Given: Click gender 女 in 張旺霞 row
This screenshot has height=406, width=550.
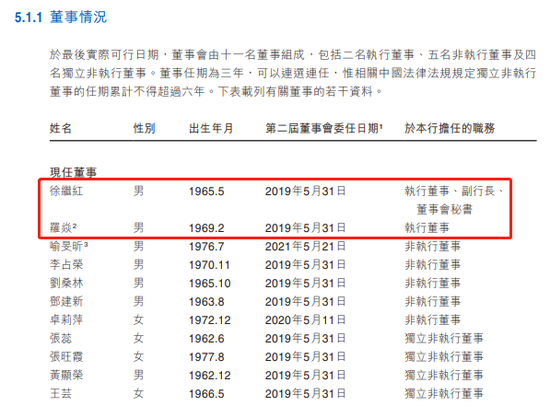Looking at the screenshot, I should coord(139,357).
